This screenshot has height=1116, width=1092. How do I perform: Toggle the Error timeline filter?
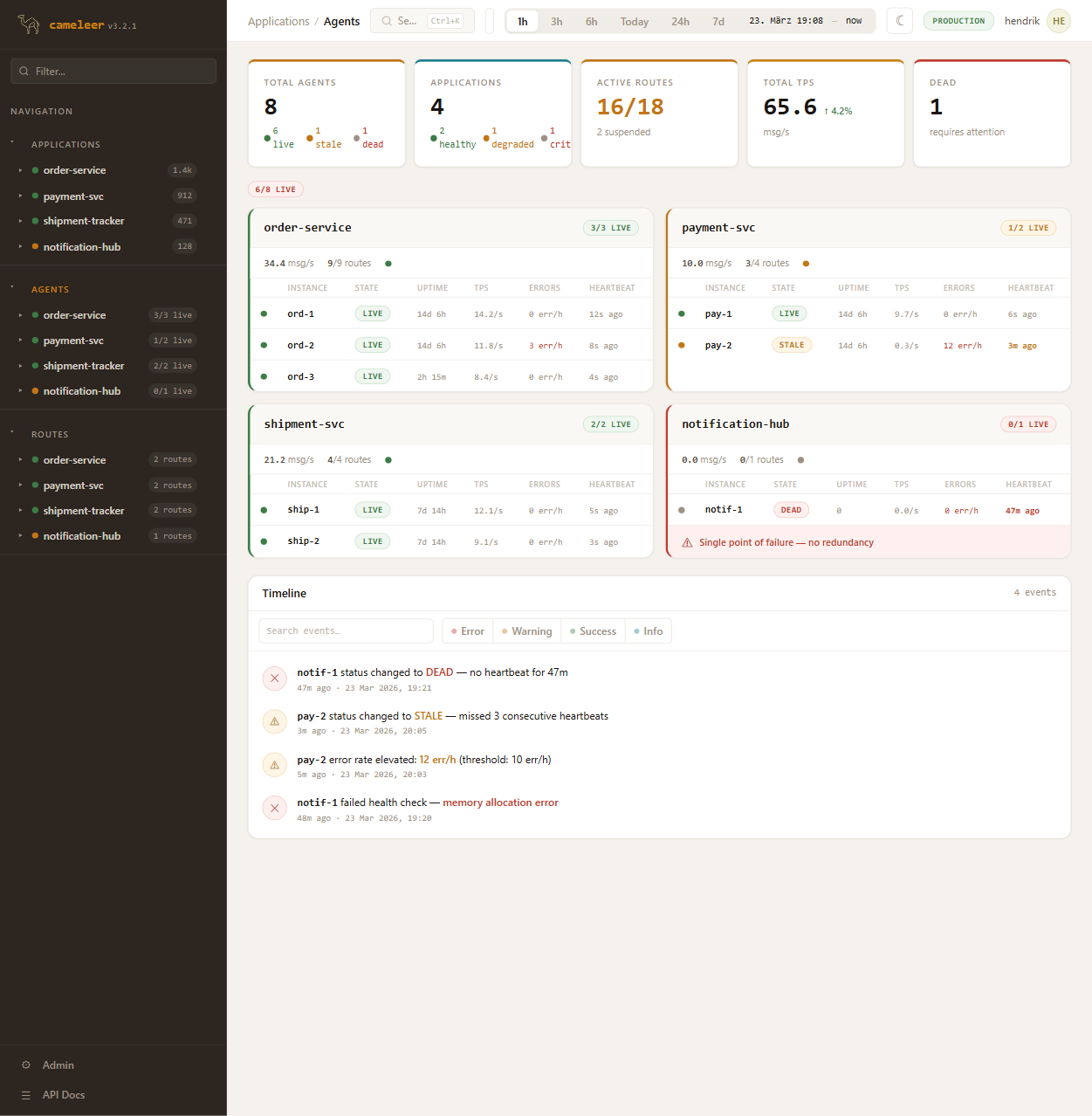468,631
